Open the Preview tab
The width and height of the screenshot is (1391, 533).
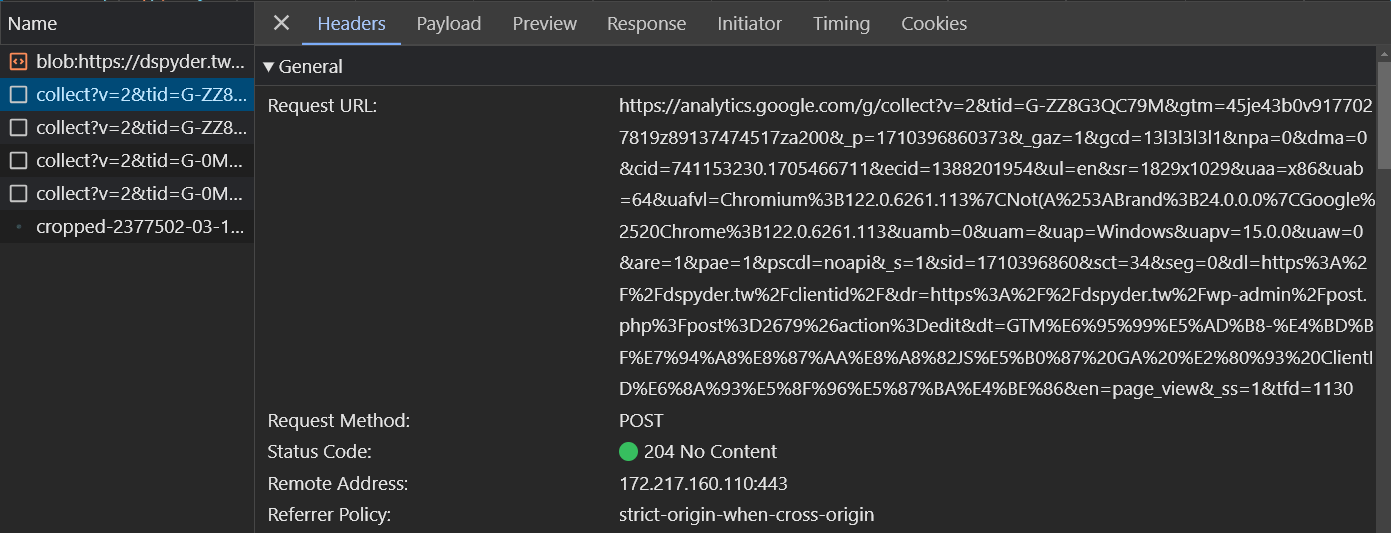click(x=544, y=23)
